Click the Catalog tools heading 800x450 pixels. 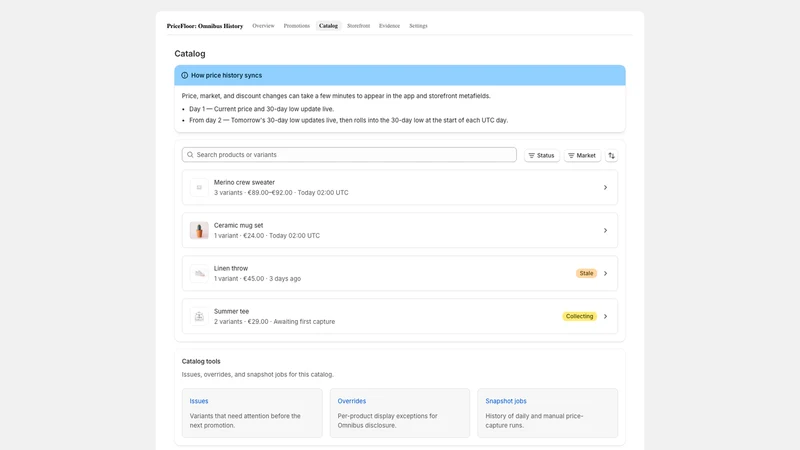coord(201,361)
